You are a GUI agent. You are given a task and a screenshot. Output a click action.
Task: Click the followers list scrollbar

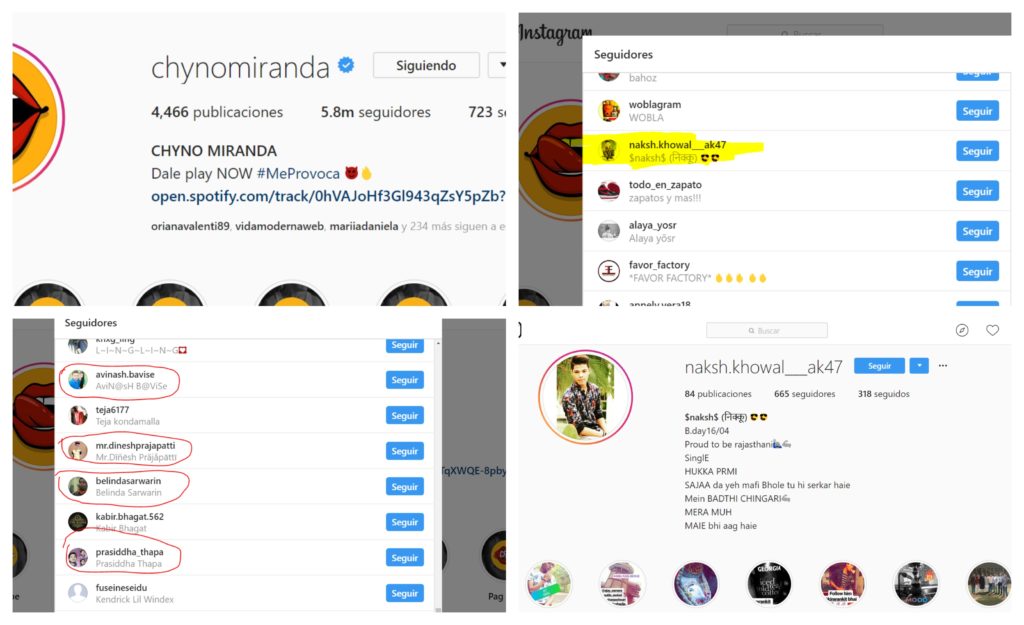click(x=438, y=475)
